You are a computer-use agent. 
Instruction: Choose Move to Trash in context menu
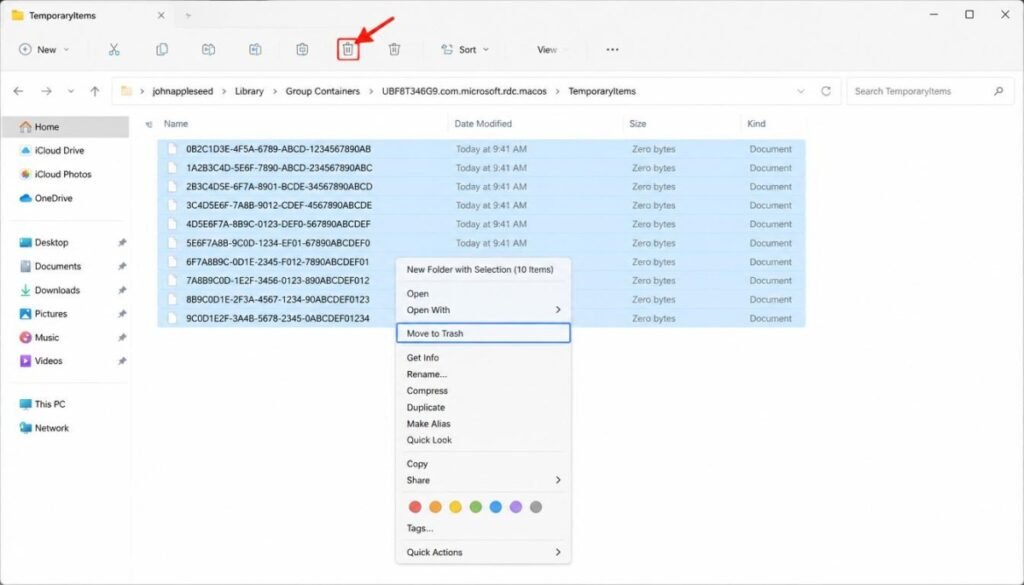click(x=483, y=333)
